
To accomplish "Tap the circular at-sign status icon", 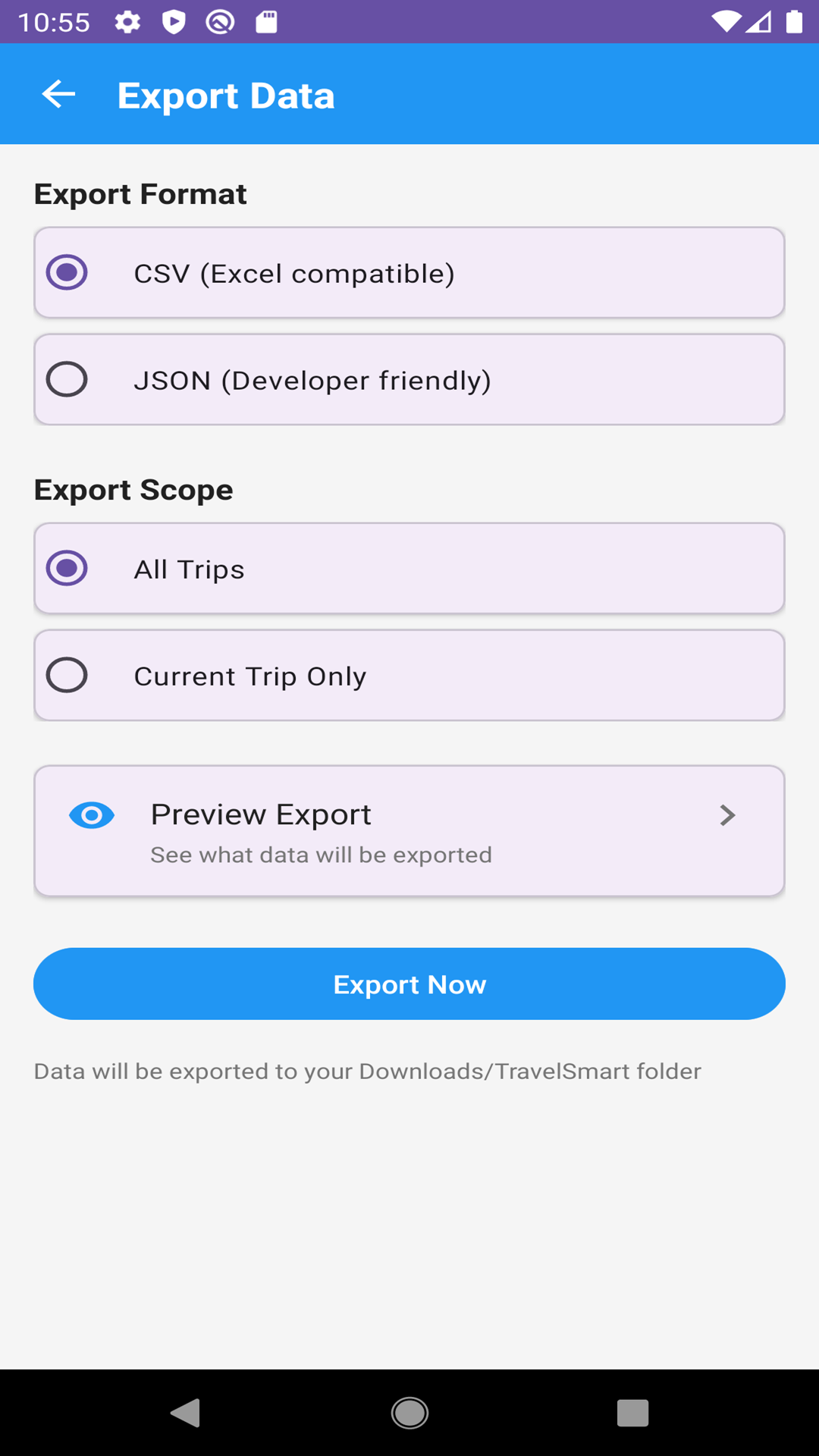I will tap(220, 22).
